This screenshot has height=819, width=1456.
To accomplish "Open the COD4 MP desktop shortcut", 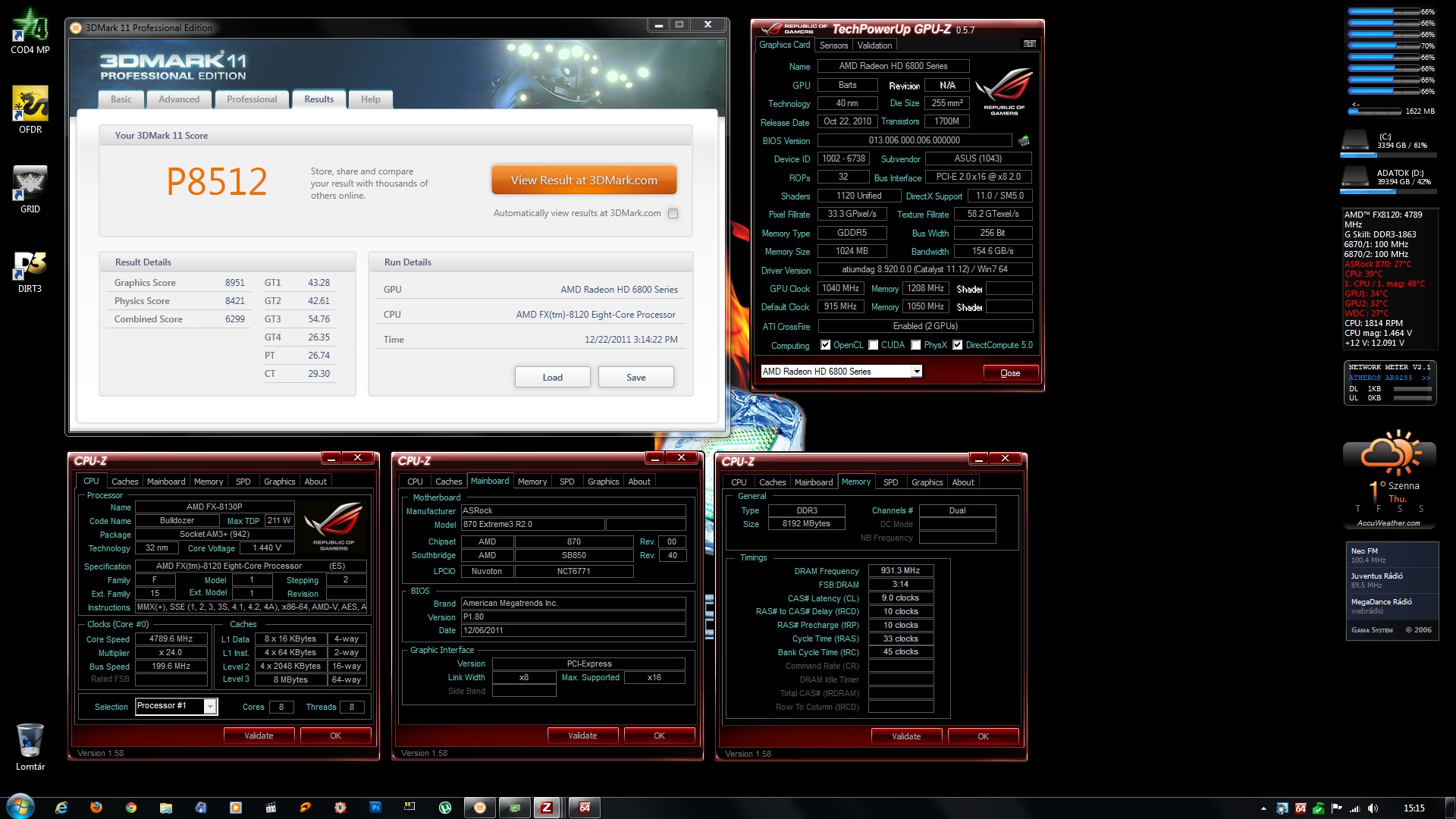I will click(x=30, y=30).
